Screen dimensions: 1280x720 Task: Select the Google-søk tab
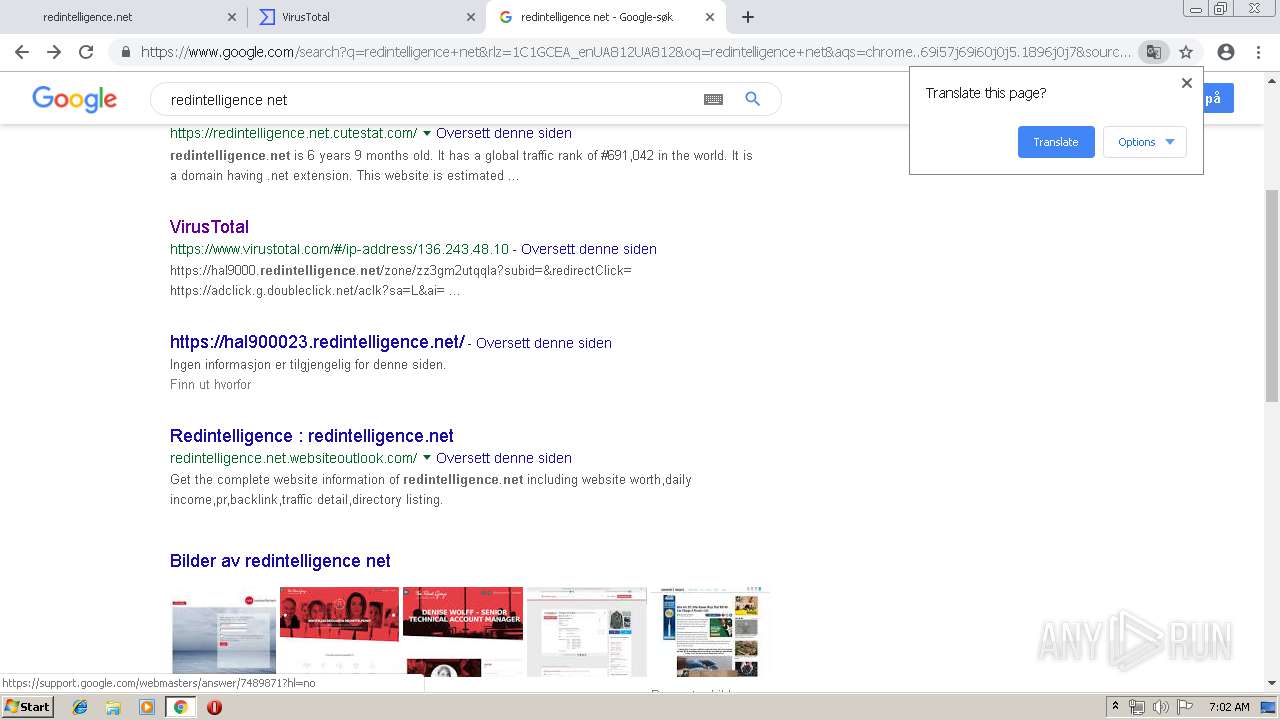(x=605, y=17)
